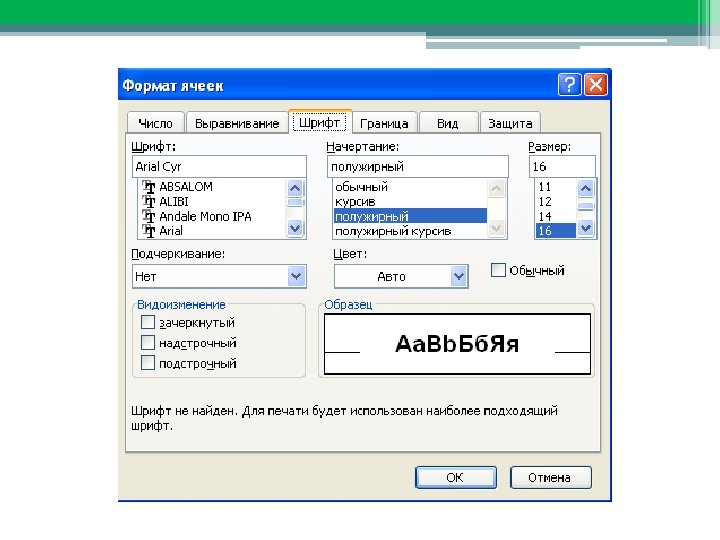Click the size list scrollbar thumb
Image resolution: width=720 pixels, height=540 pixels.
[x=585, y=207]
